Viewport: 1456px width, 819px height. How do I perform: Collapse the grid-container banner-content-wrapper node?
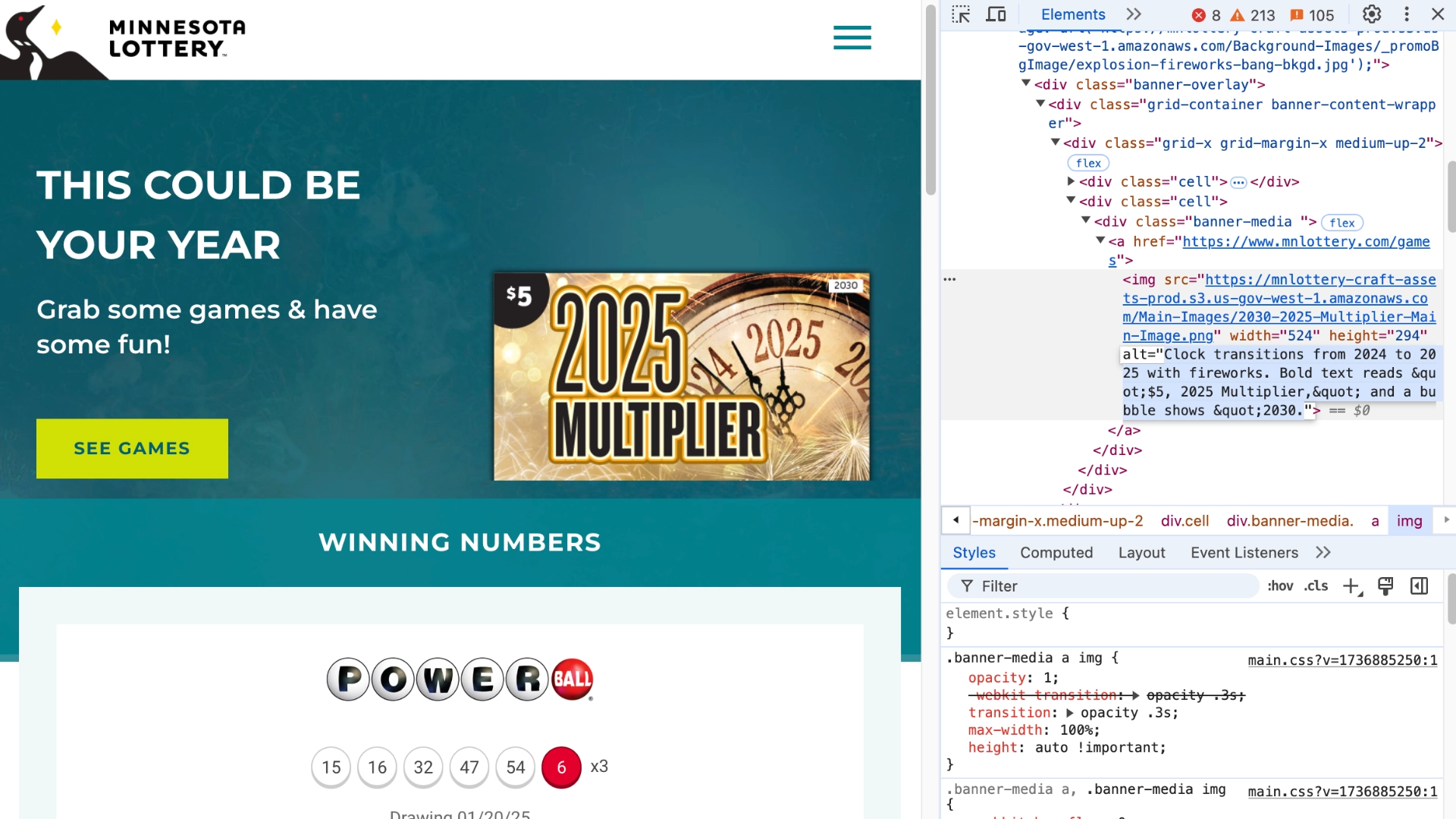coord(1040,103)
